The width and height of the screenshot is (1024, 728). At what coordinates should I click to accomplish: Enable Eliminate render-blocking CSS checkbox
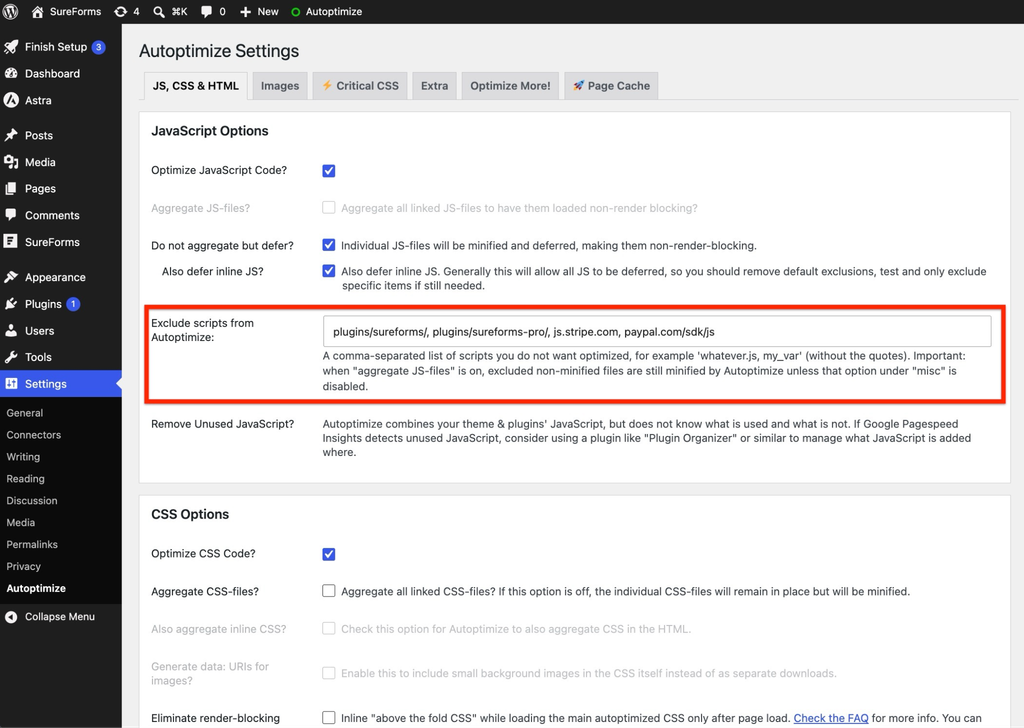(x=328, y=718)
